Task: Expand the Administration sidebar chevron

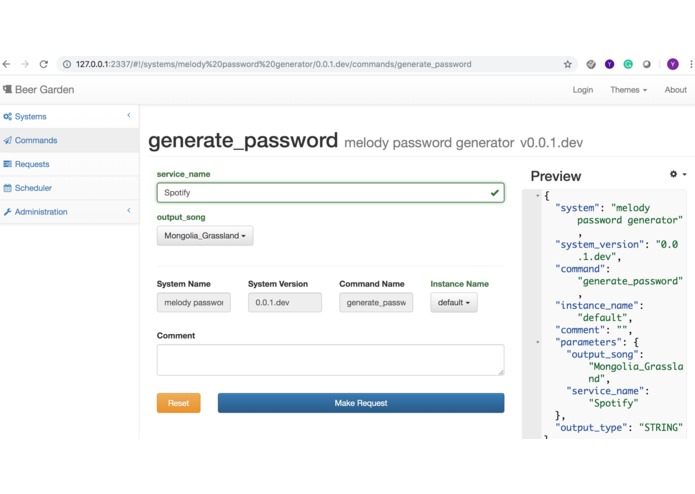Action: click(129, 210)
